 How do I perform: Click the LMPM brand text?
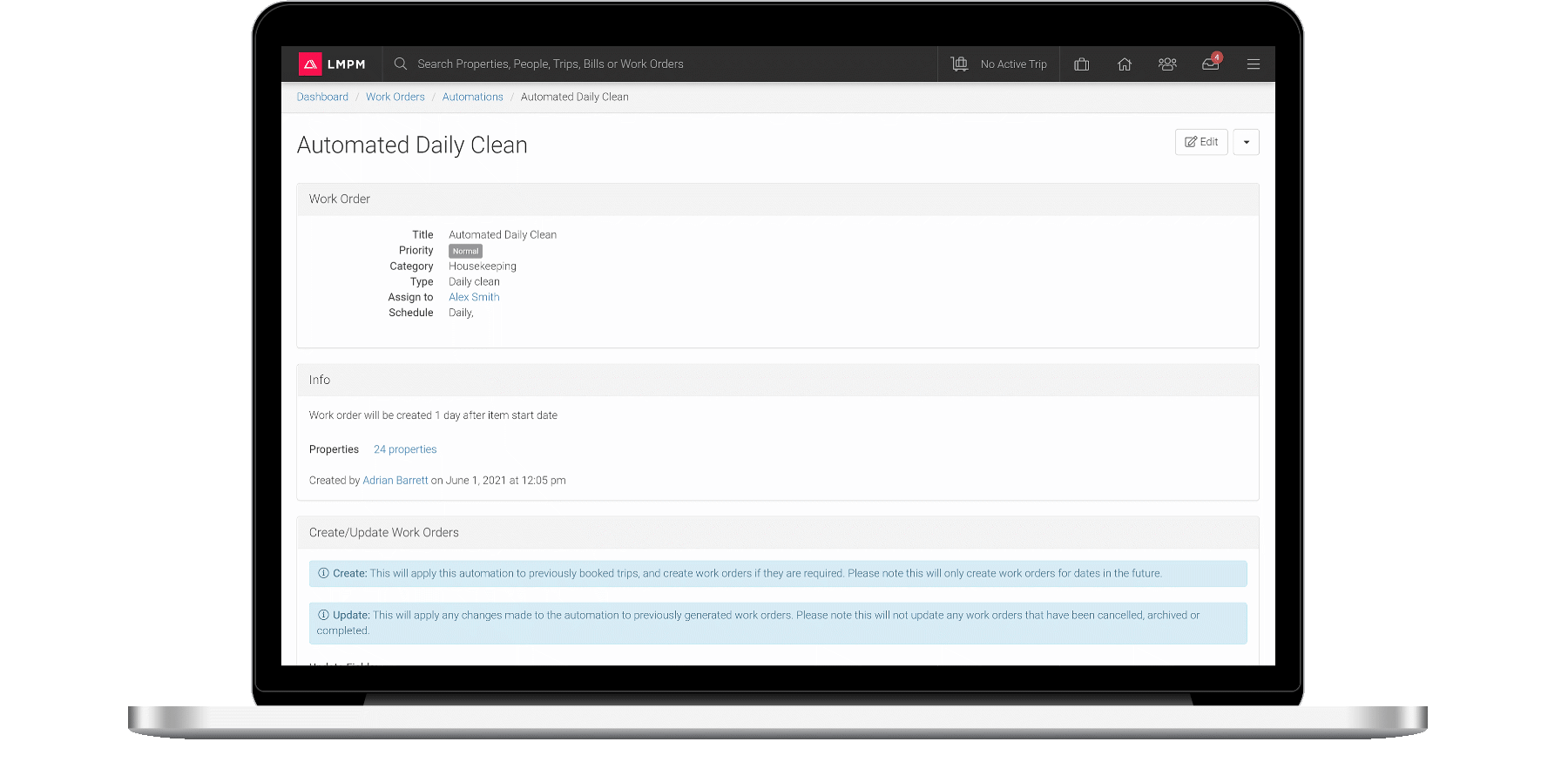[x=347, y=64]
